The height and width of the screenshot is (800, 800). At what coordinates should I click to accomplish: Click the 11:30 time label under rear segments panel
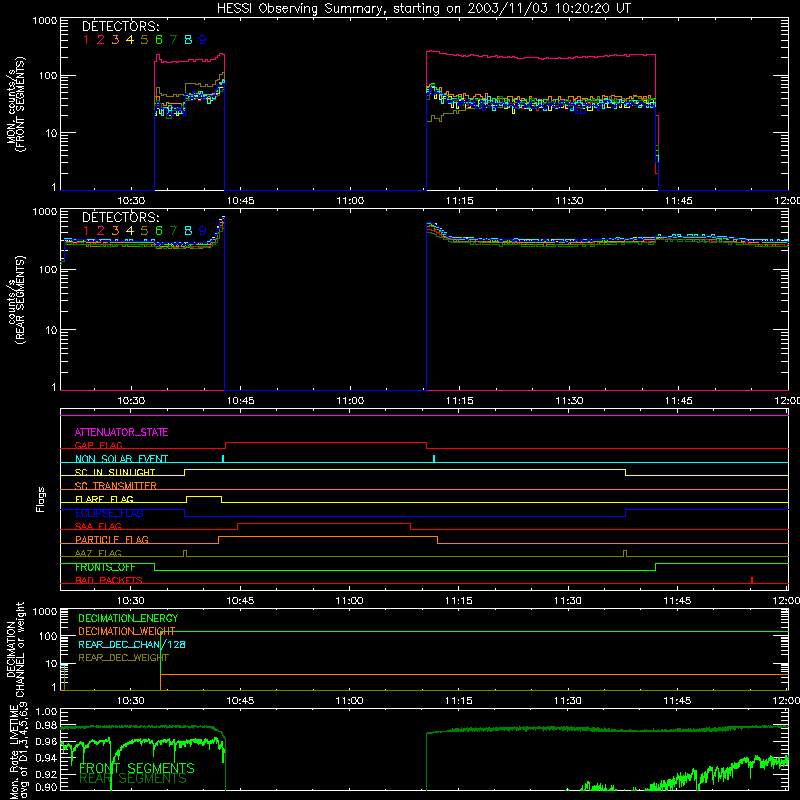click(x=569, y=401)
